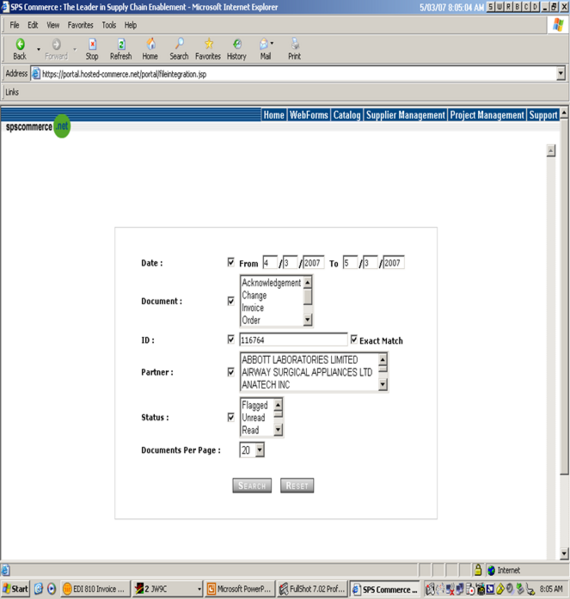Select Invoice in the Document list
Image resolution: width=570 pixels, height=599 pixels.
click(x=253, y=308)
